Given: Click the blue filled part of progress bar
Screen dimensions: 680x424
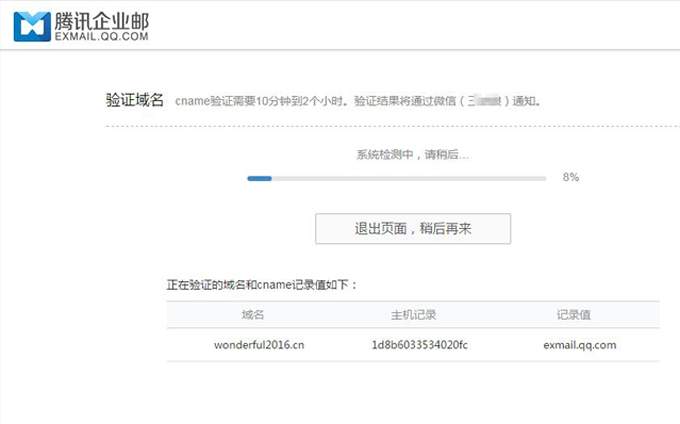Looking at the screenshot, I should (x=259, y=178).
